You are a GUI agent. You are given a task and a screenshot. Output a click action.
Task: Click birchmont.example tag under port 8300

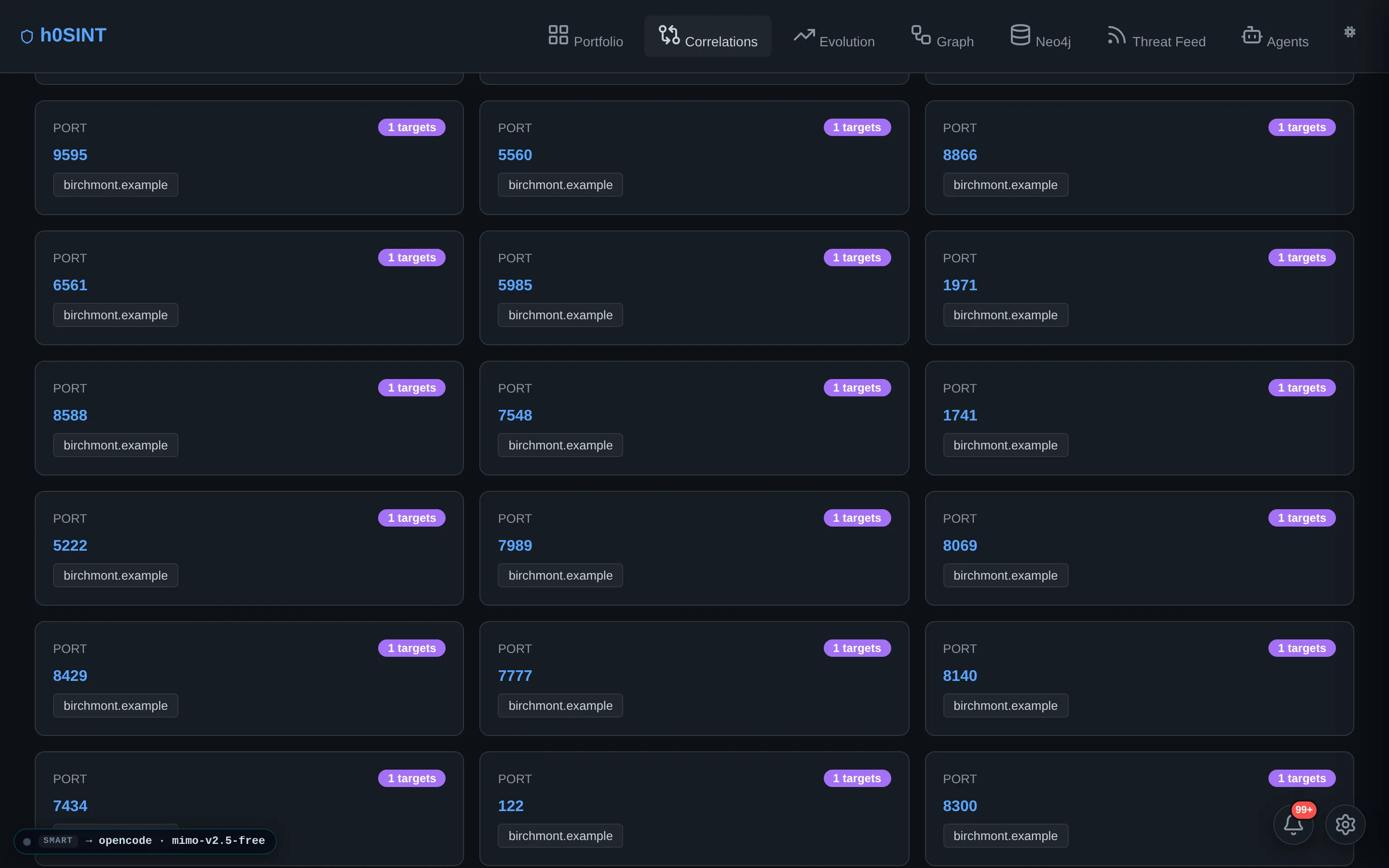(x=1006, y=837)
